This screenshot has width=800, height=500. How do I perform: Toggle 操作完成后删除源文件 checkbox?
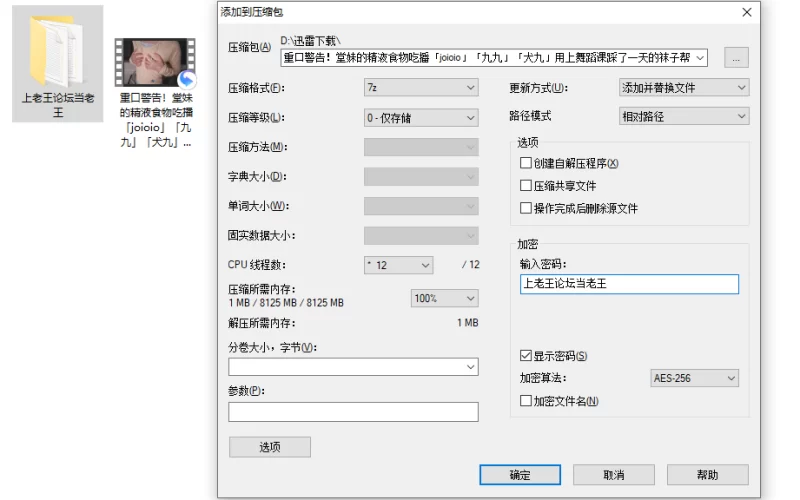[x=526, y=209]
